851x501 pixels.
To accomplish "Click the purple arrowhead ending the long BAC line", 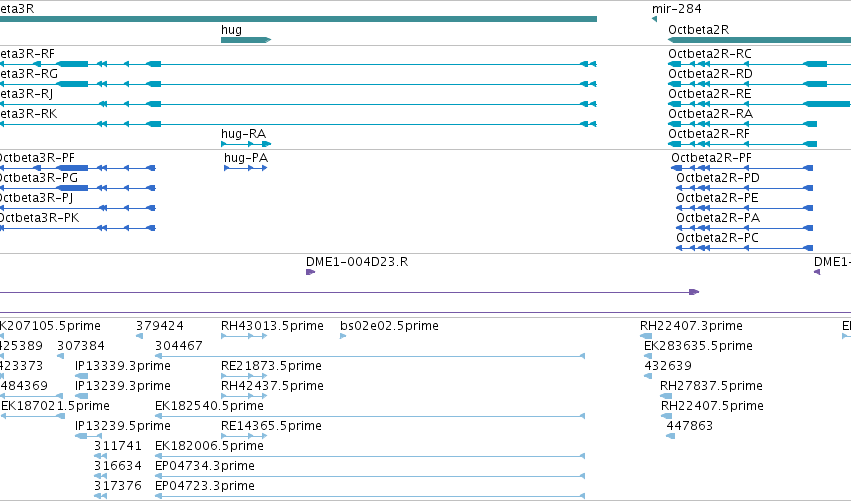I will click(694, 292).
